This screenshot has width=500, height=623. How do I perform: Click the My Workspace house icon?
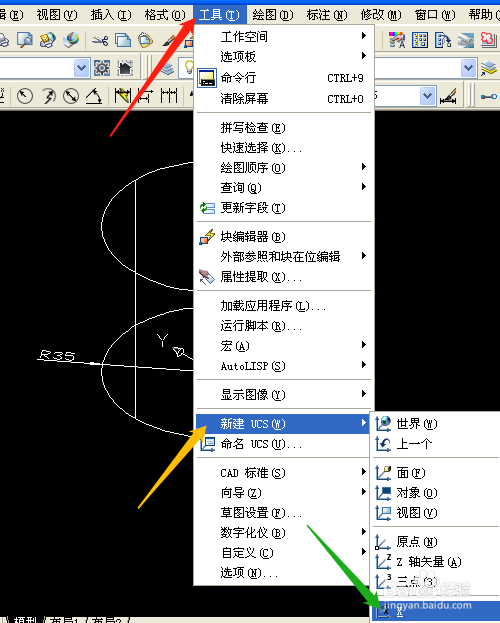[125, 68]
